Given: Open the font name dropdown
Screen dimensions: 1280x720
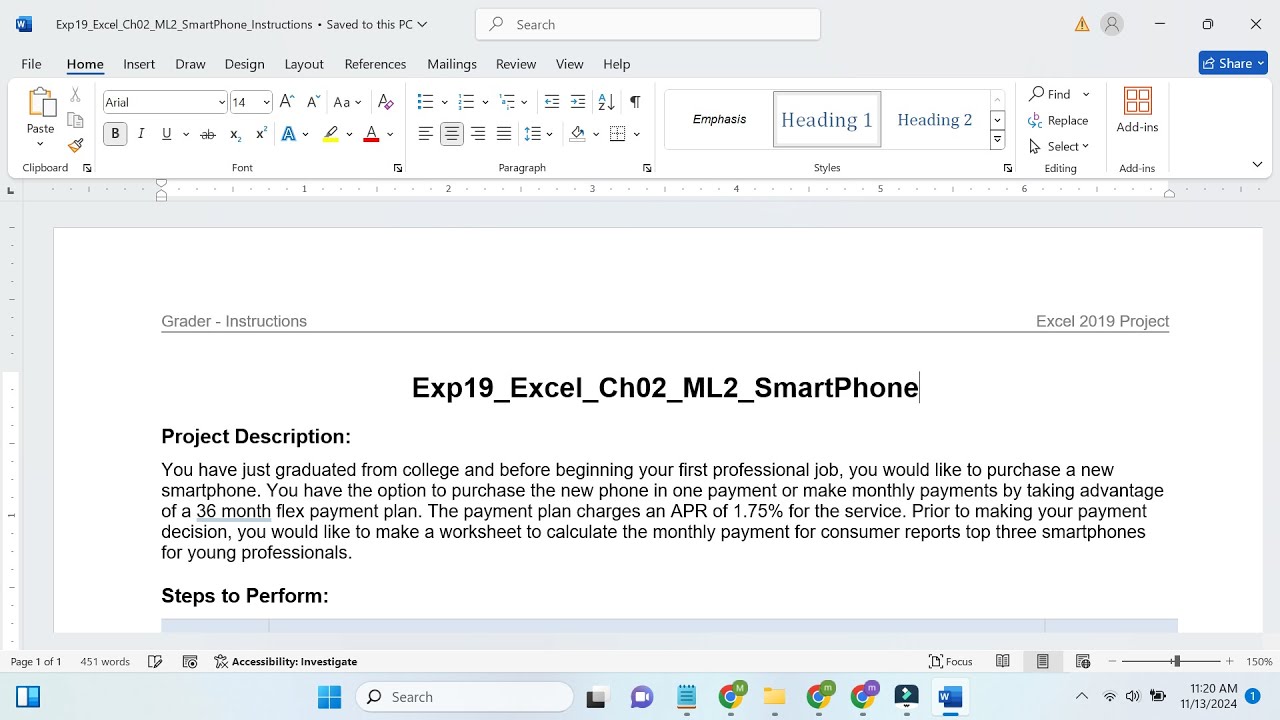Looking at the screenshot, I should pos(221,102).
